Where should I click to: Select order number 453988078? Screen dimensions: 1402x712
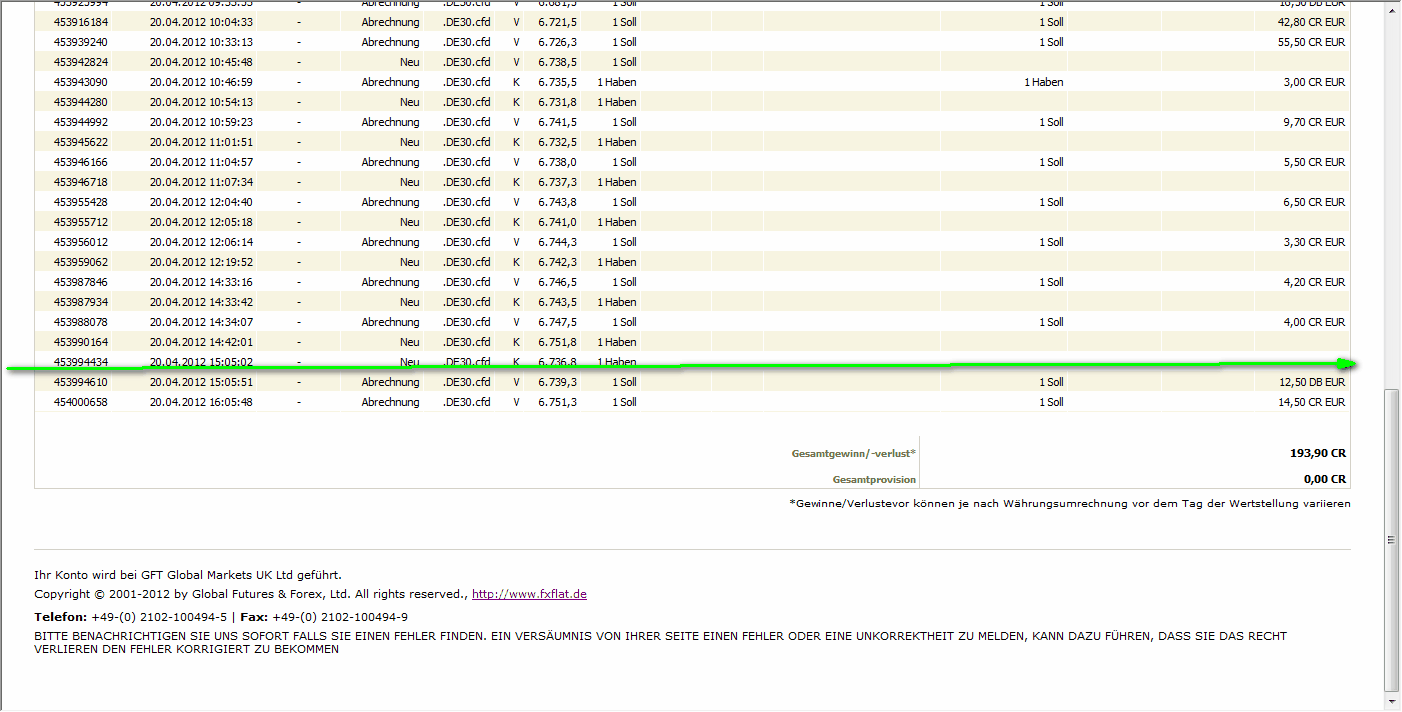click(x=81, y=322)
